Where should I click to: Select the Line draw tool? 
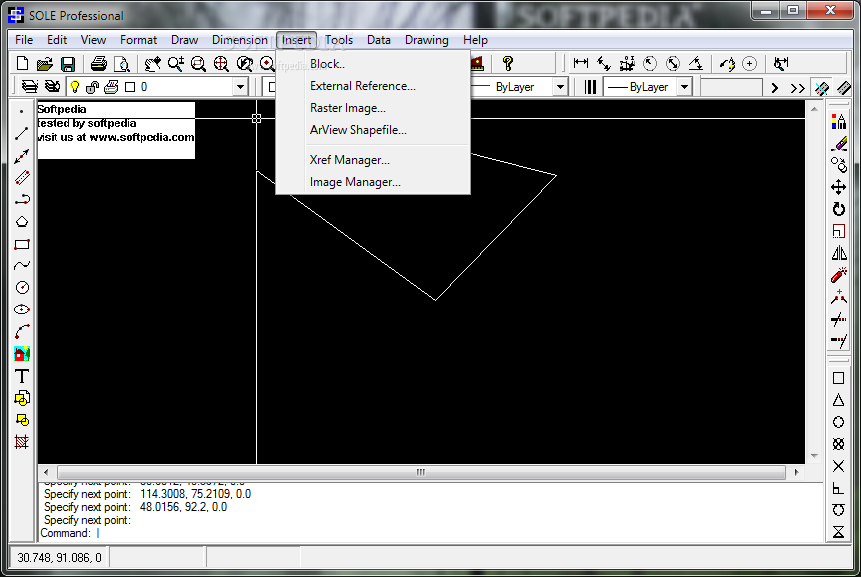(x=21, y=133)
